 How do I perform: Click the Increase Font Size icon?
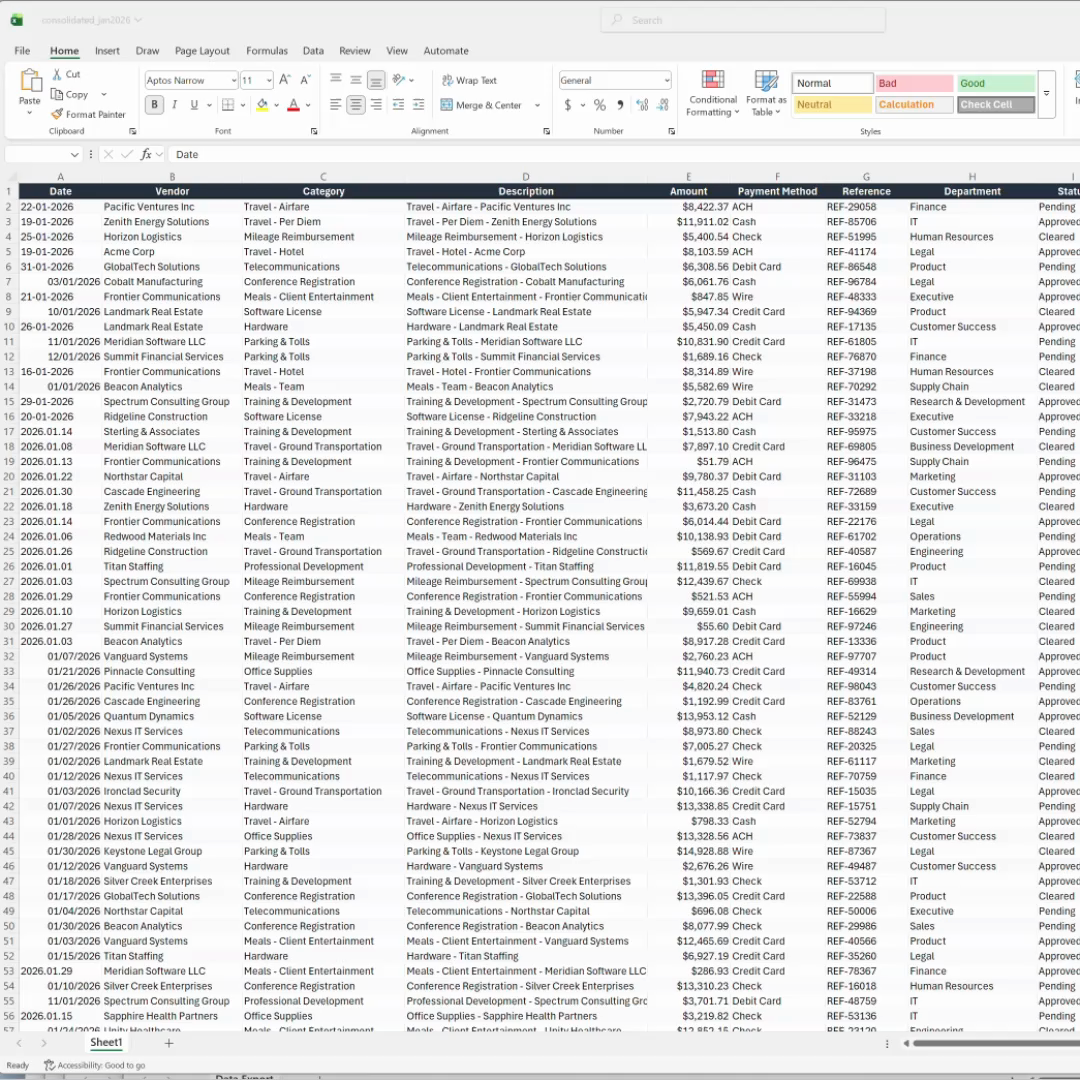284,81
